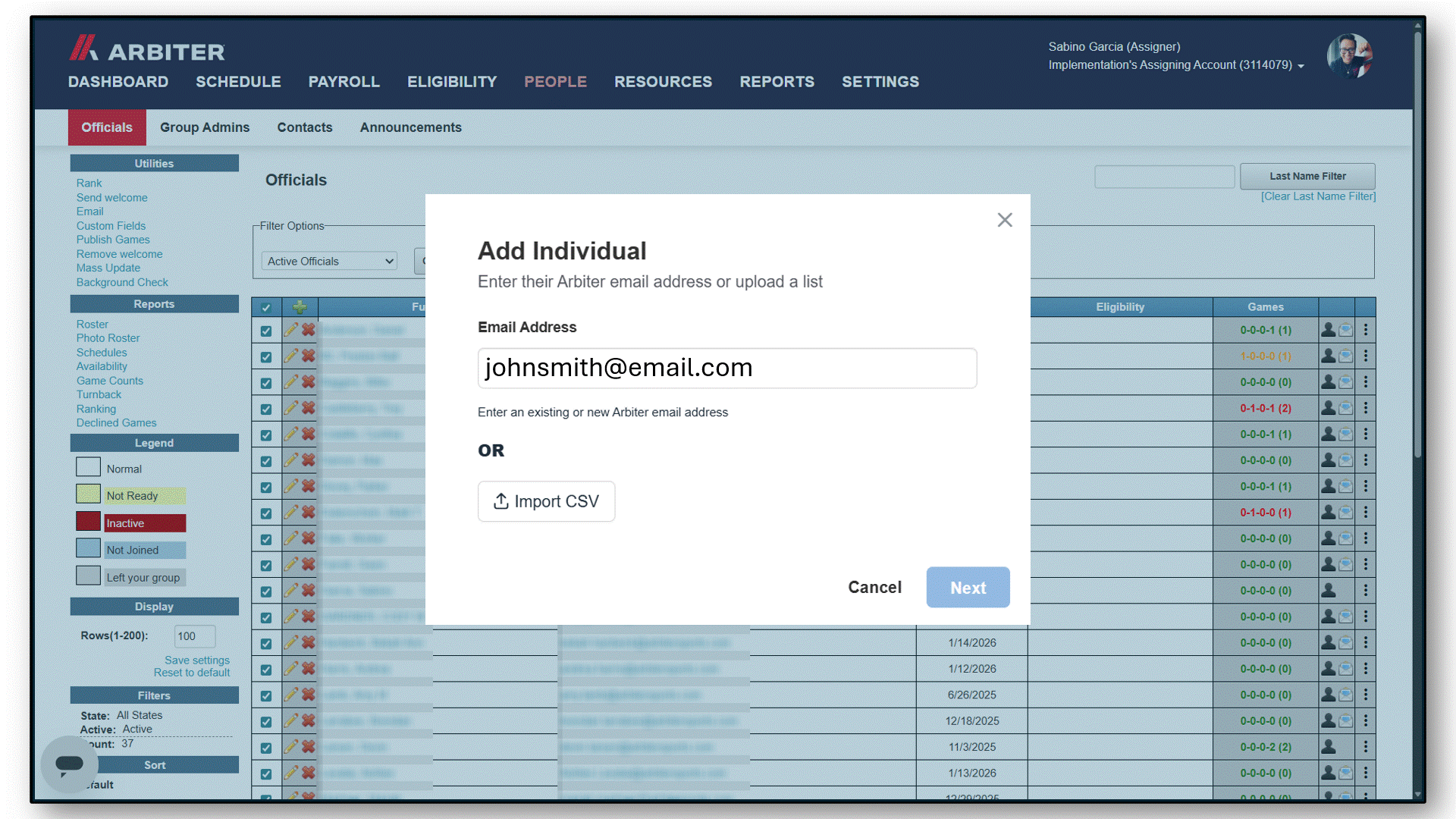Click the user profile avatar photo
Image resolution: width=1456 pixels, height=819 pixels.
tap(1350, 56)
